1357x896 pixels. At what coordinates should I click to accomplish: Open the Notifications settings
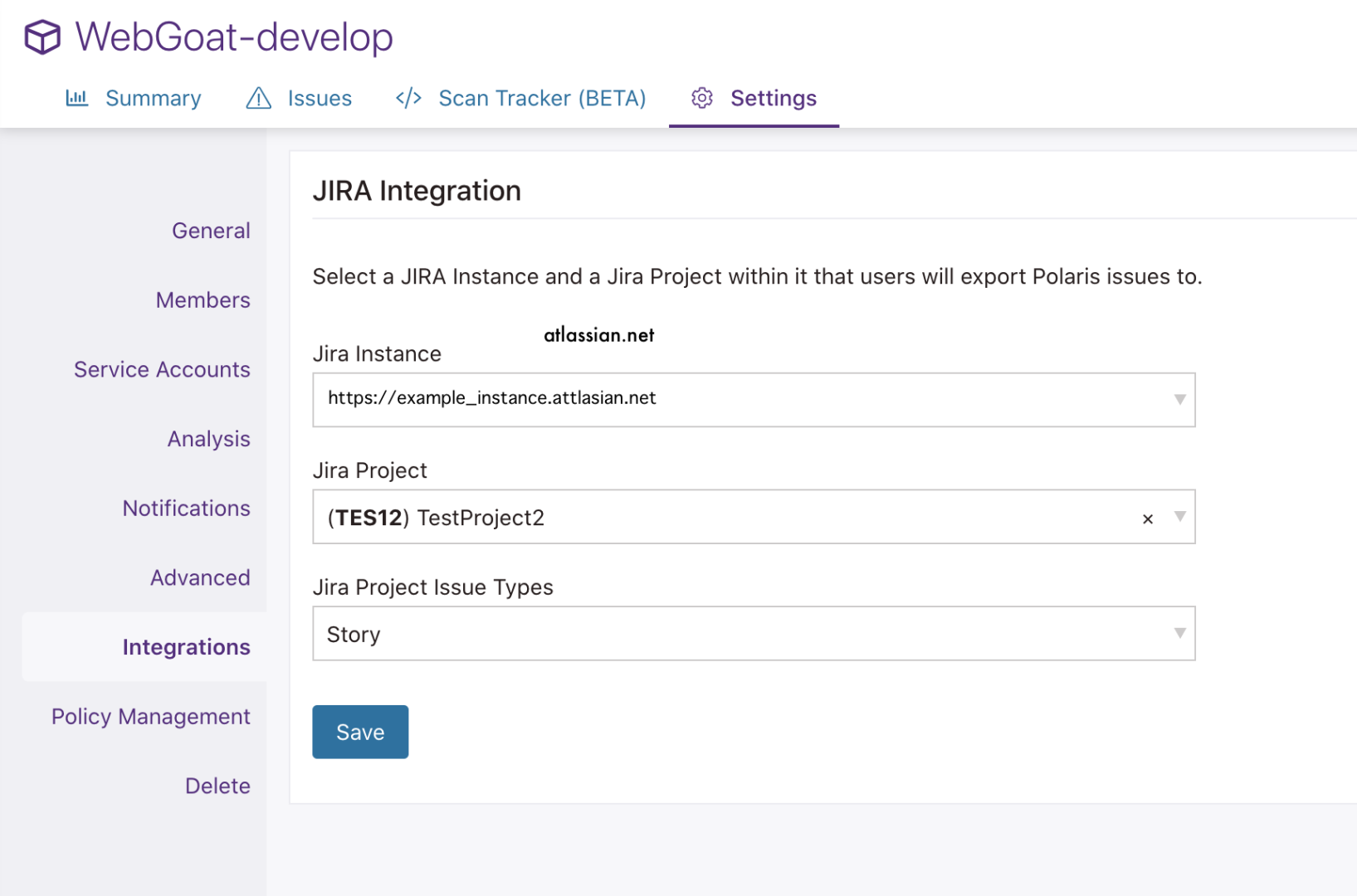click(x=187, y=508)
